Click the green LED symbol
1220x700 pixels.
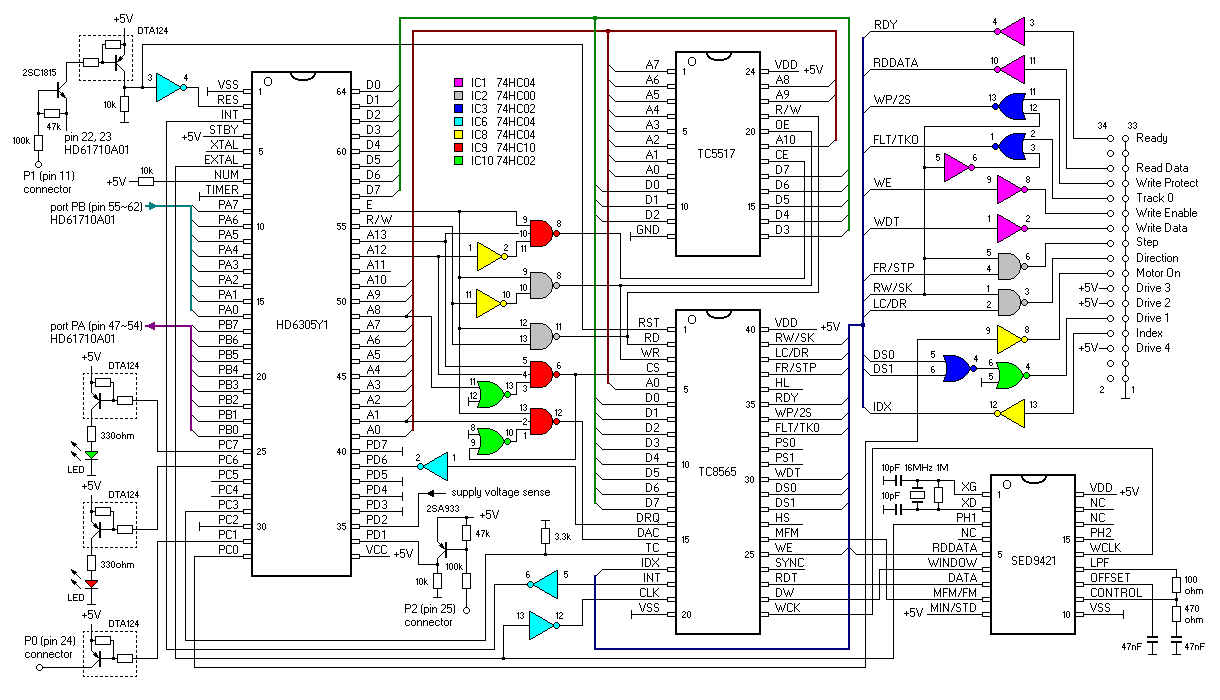click(91, 456)
